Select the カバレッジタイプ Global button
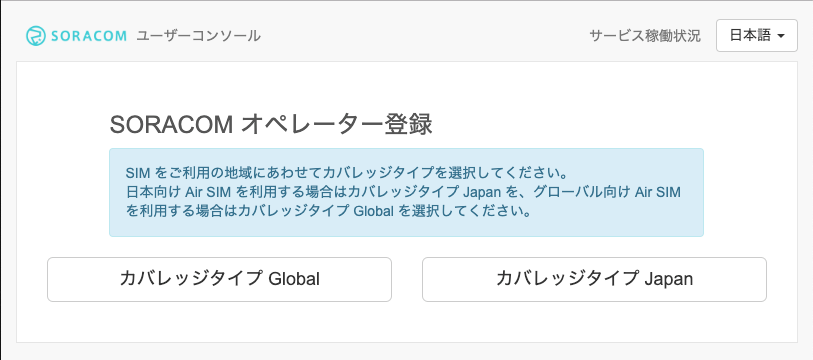Image resolution: width=813 pixels, height=360 pixels. click(219, 279)
